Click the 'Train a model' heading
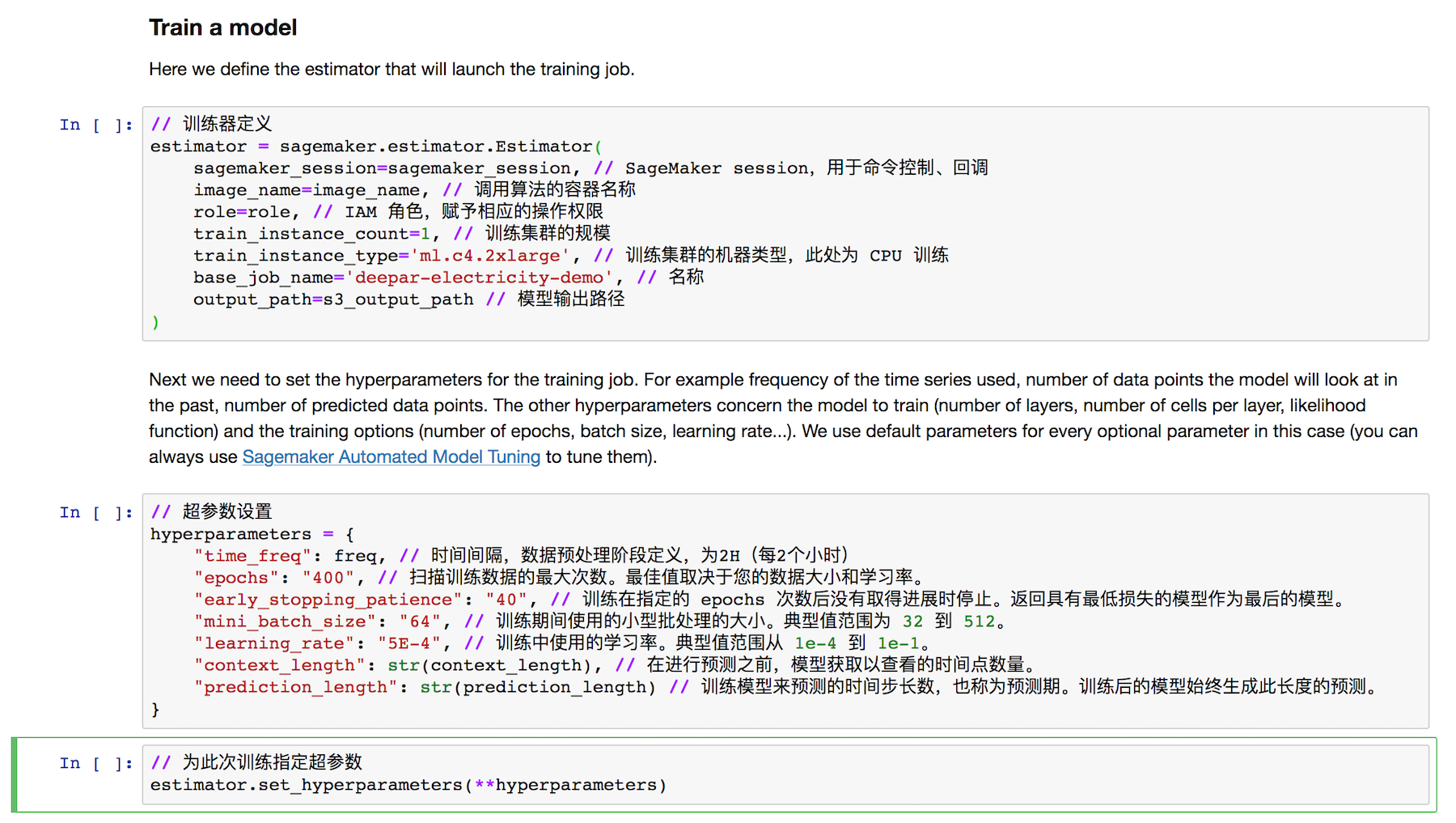 [222, 28]
